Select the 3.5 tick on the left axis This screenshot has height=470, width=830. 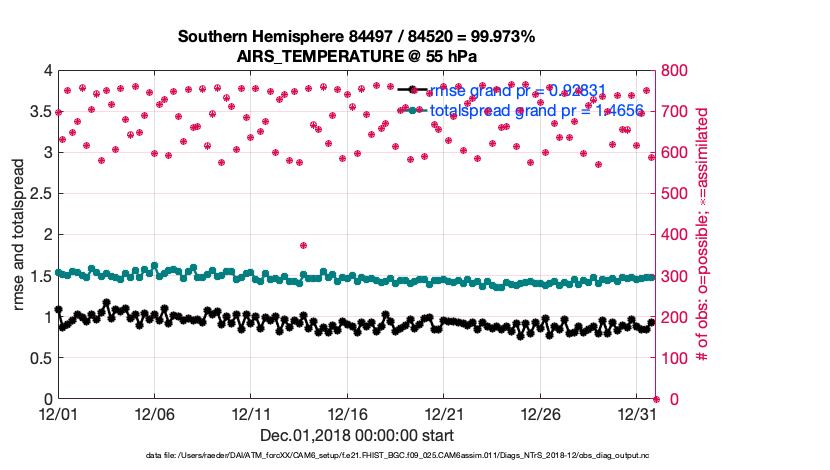tap(40, 112)
